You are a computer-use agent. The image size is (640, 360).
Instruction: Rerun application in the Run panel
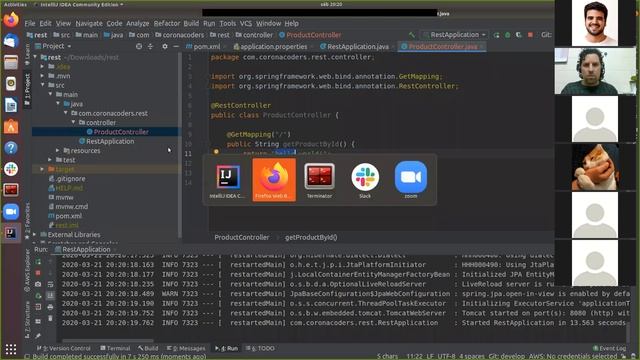(38, 262)
